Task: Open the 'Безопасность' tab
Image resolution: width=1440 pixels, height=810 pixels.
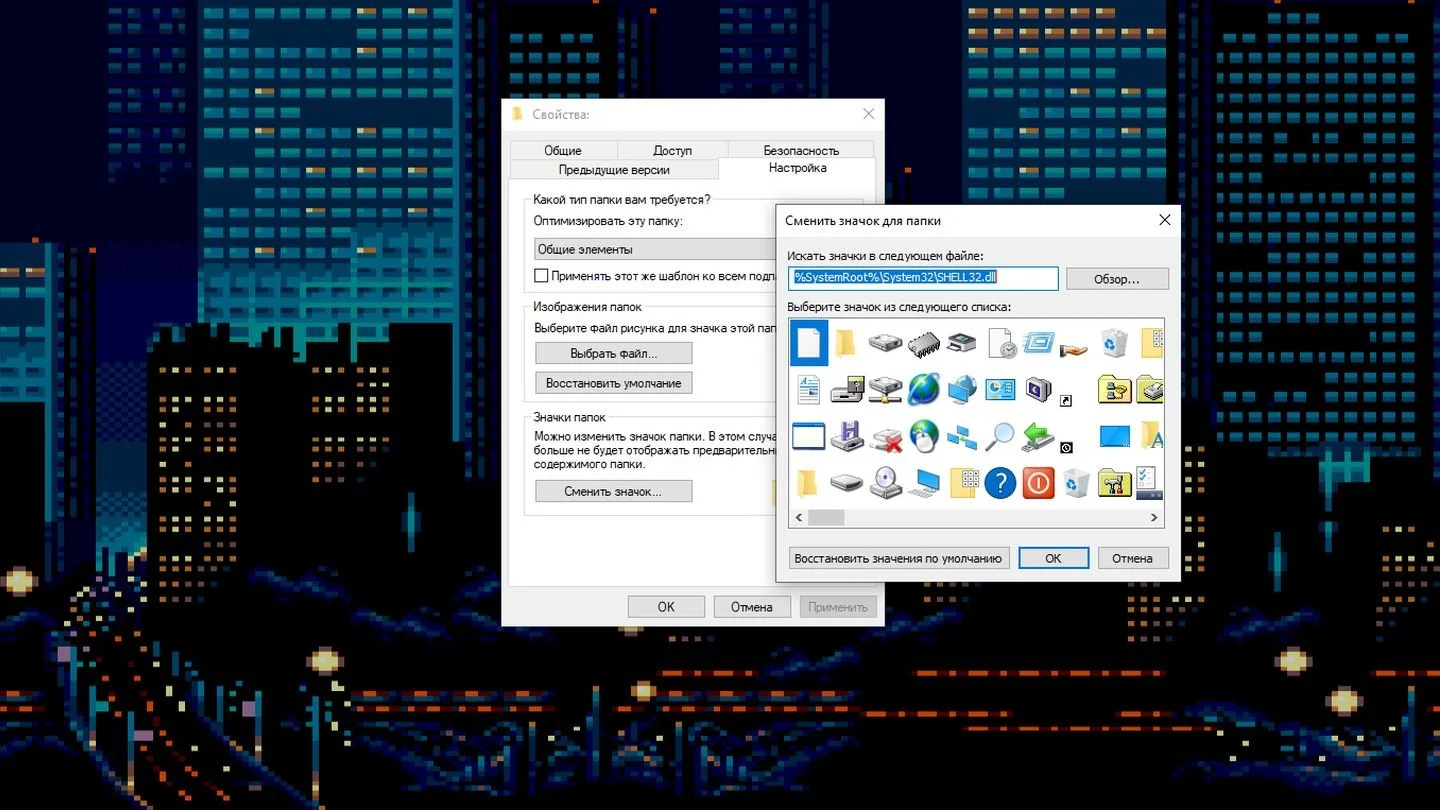Action: [801, 150]
